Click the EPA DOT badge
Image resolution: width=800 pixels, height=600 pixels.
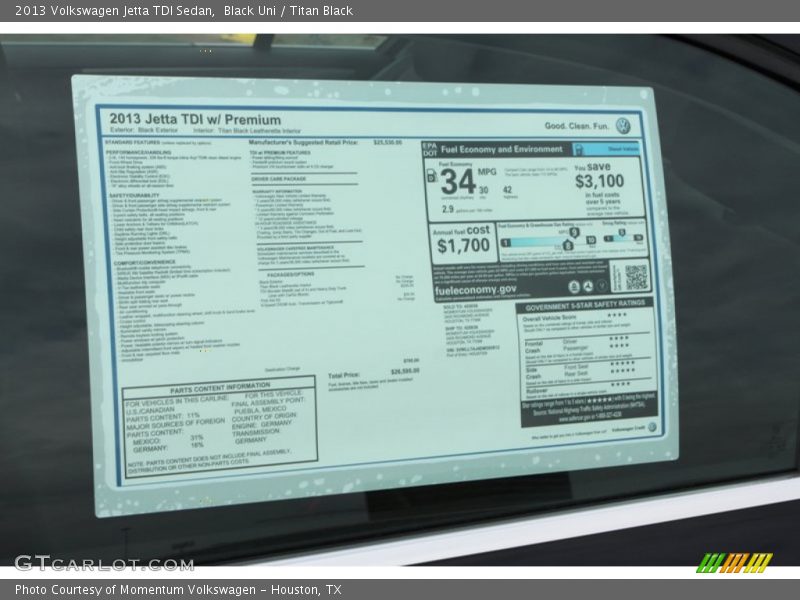(x=429, y=149)
